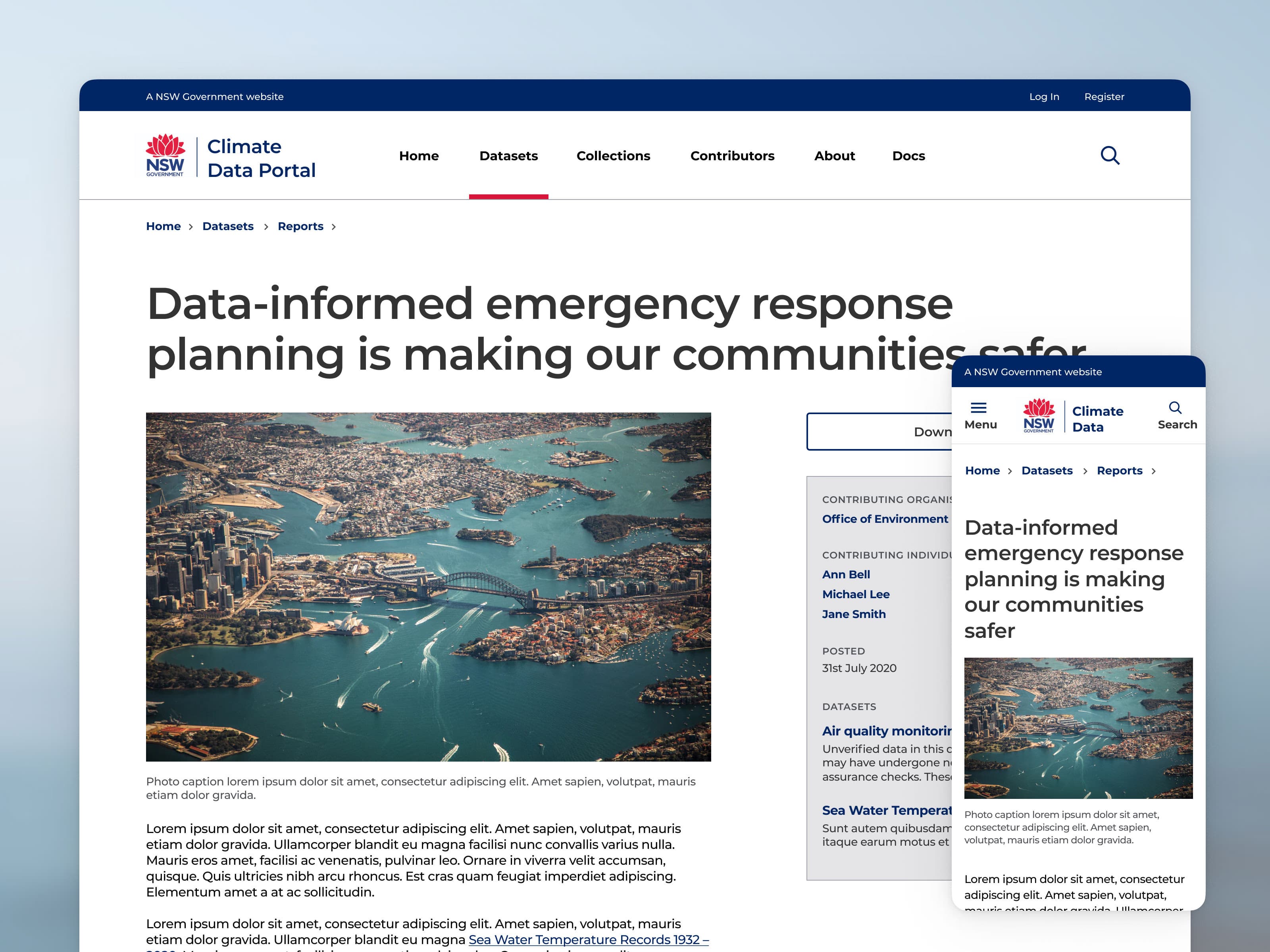The height and width of the screenshot is (952, 1270).
Task: Open the Docs section
Action: (x=908, y=155)
